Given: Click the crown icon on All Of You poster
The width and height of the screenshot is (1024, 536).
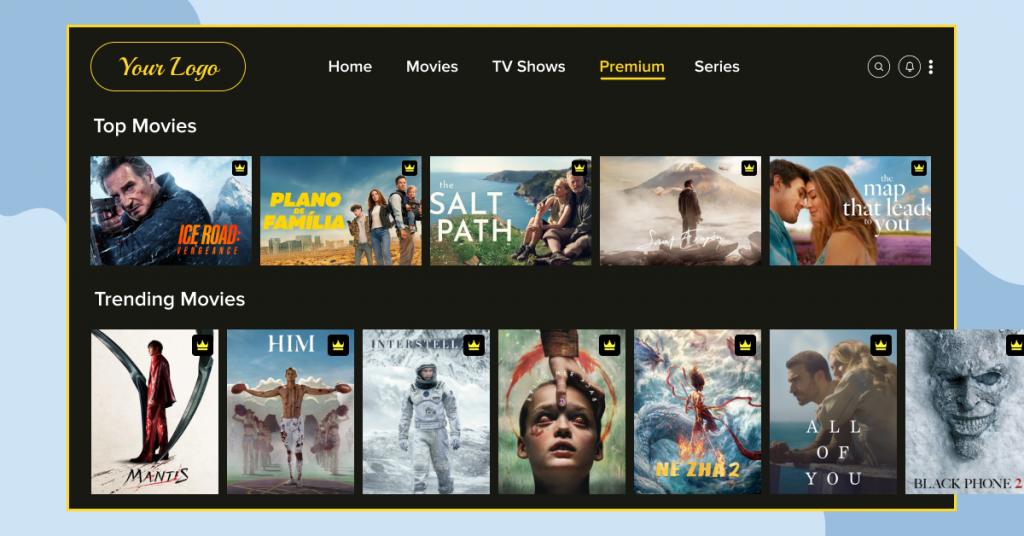Looking at the screenshot, I should point(881,345).
